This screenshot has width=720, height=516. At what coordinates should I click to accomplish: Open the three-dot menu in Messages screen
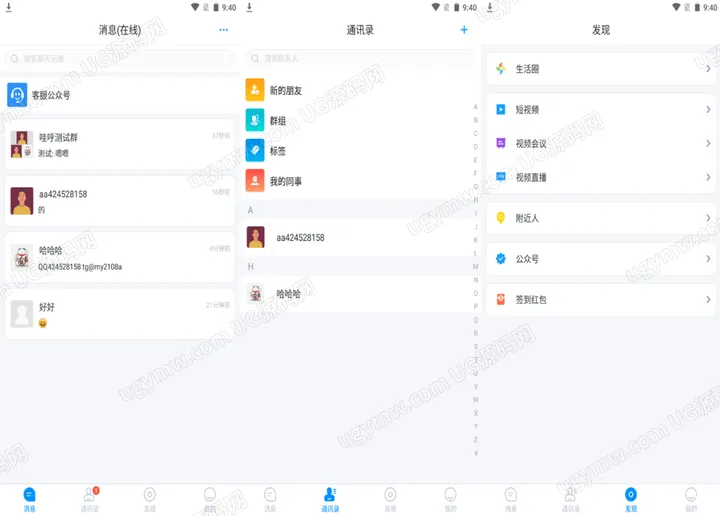pos(224,30)
